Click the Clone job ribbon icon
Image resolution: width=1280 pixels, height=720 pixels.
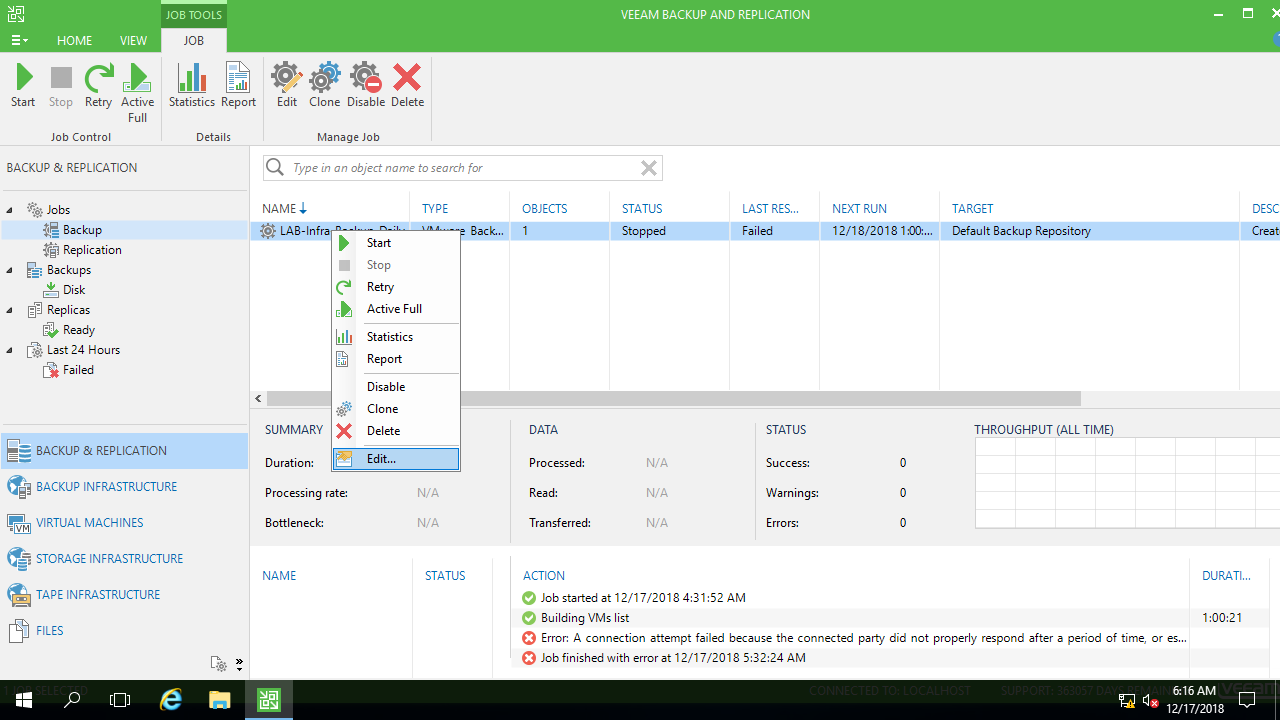pos(324,87)
